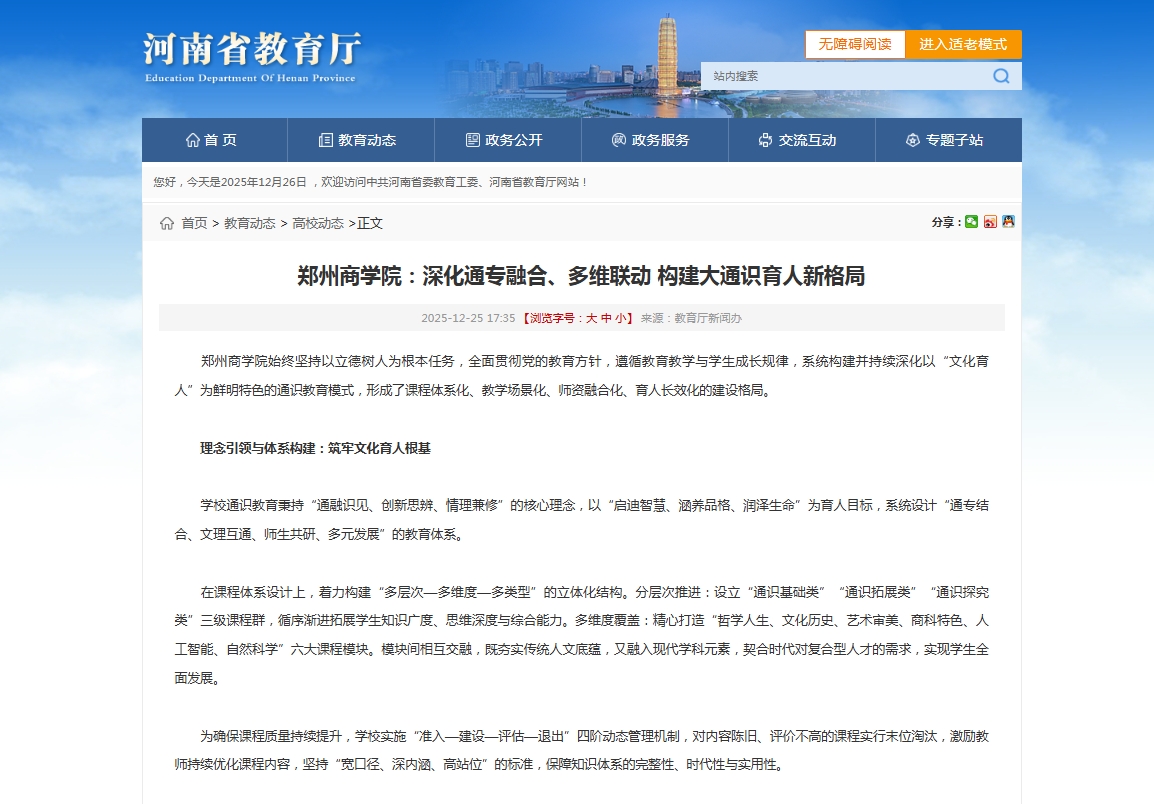Switch to 进入适老模式 elderly mode

963,45
